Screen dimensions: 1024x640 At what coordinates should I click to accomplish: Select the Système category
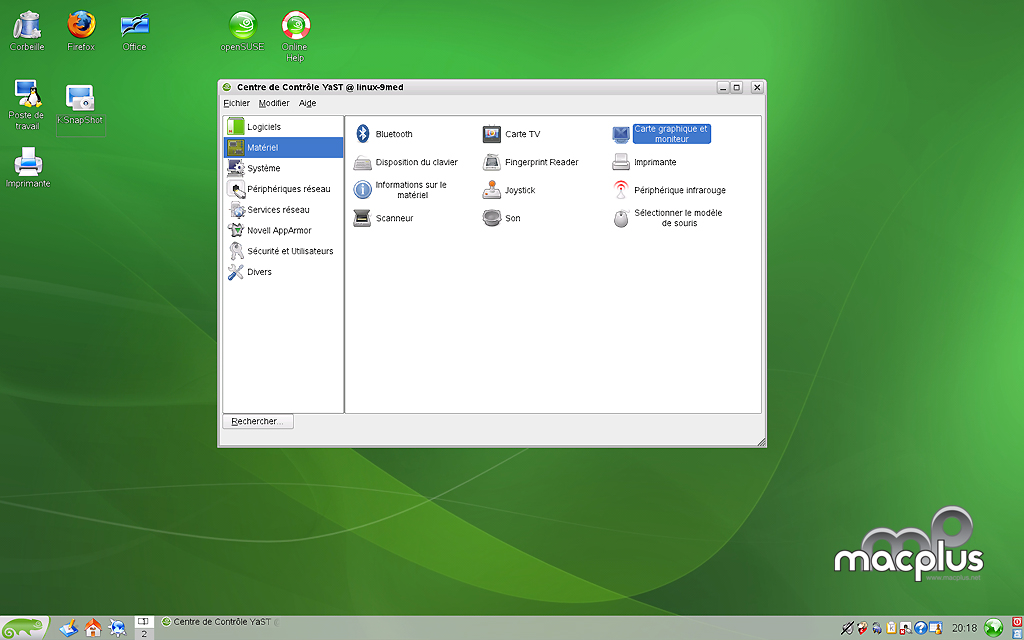coord(283,168)
